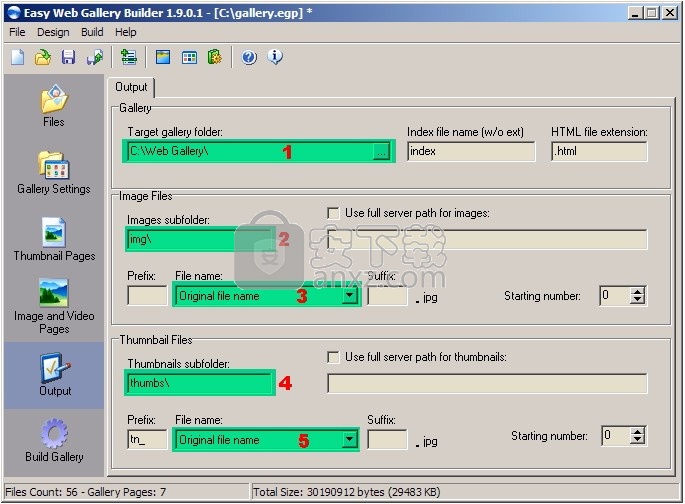Click the Save As toolbar icon
The width and height of the screenshot is (685, 504).
click(x=94, y=57)
